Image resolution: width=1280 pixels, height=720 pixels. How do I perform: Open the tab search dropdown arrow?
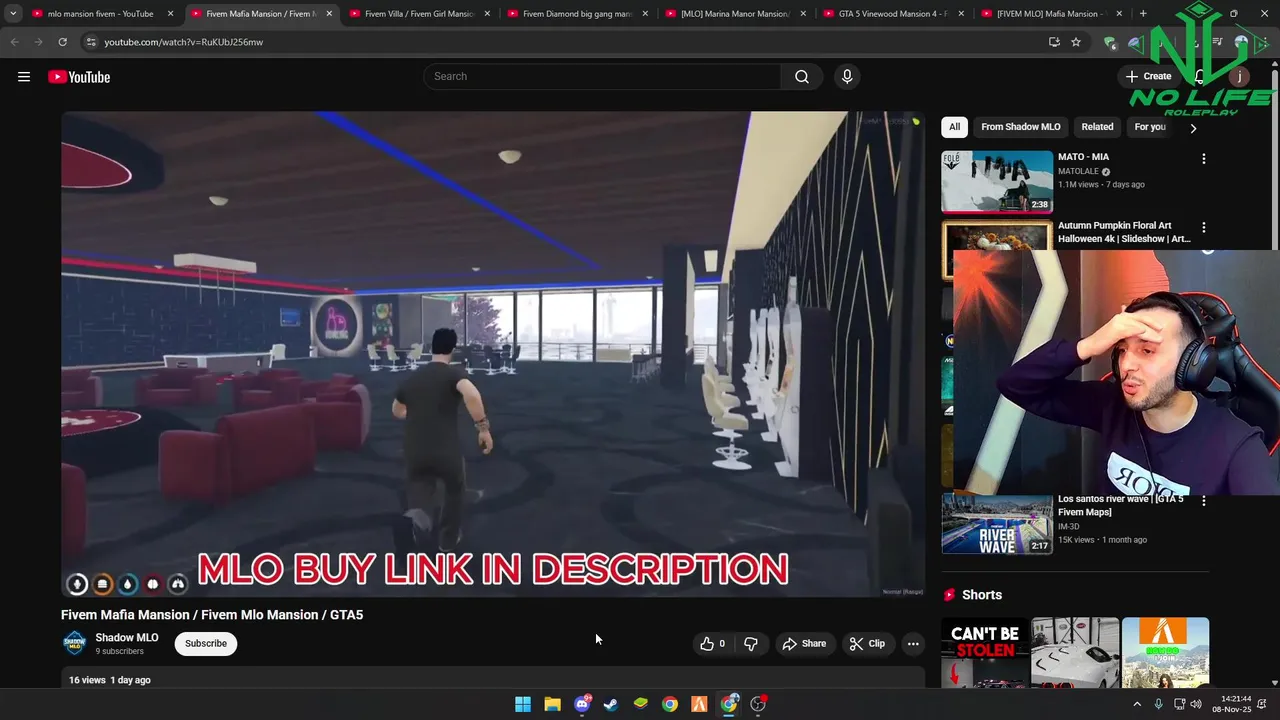[x=13, y=14]
